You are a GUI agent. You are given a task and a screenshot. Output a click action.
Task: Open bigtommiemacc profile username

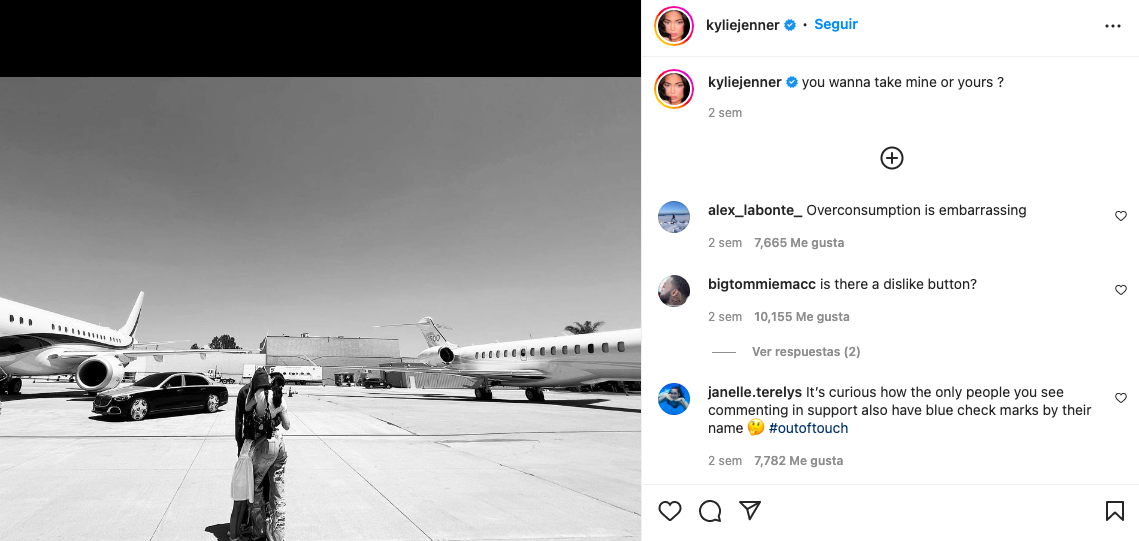coord(762,284)
